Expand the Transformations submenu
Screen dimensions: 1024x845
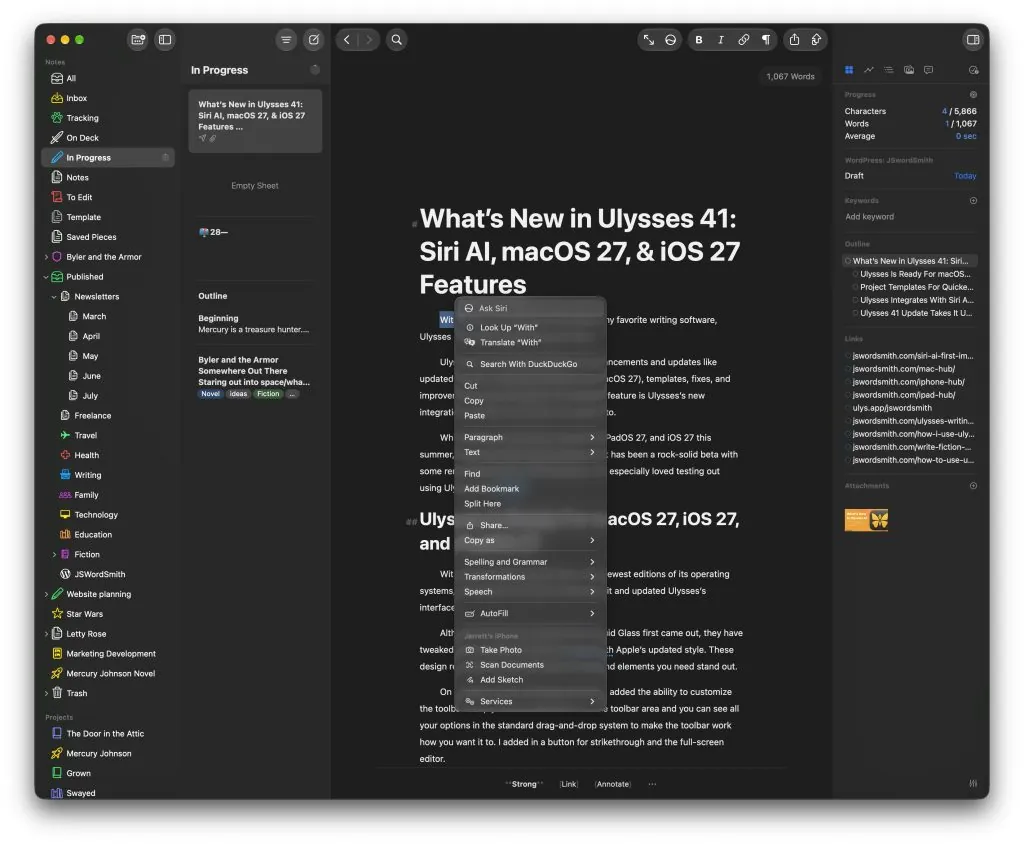point(530,577)
